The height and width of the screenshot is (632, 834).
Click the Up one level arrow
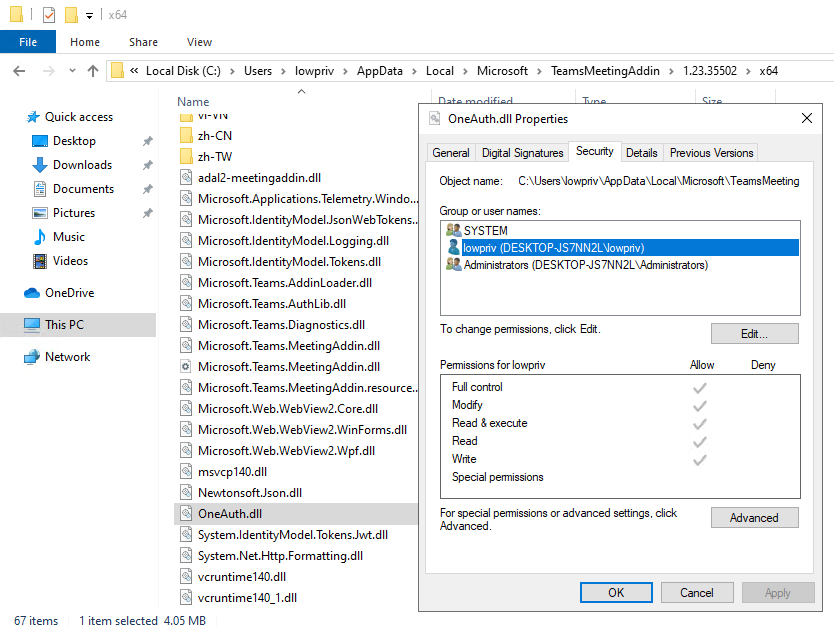coord(93,71)
